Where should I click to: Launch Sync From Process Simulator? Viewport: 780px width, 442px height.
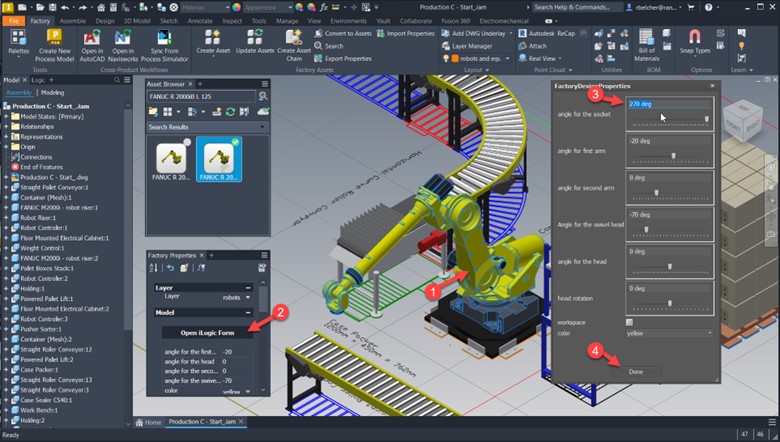(165, 46)
